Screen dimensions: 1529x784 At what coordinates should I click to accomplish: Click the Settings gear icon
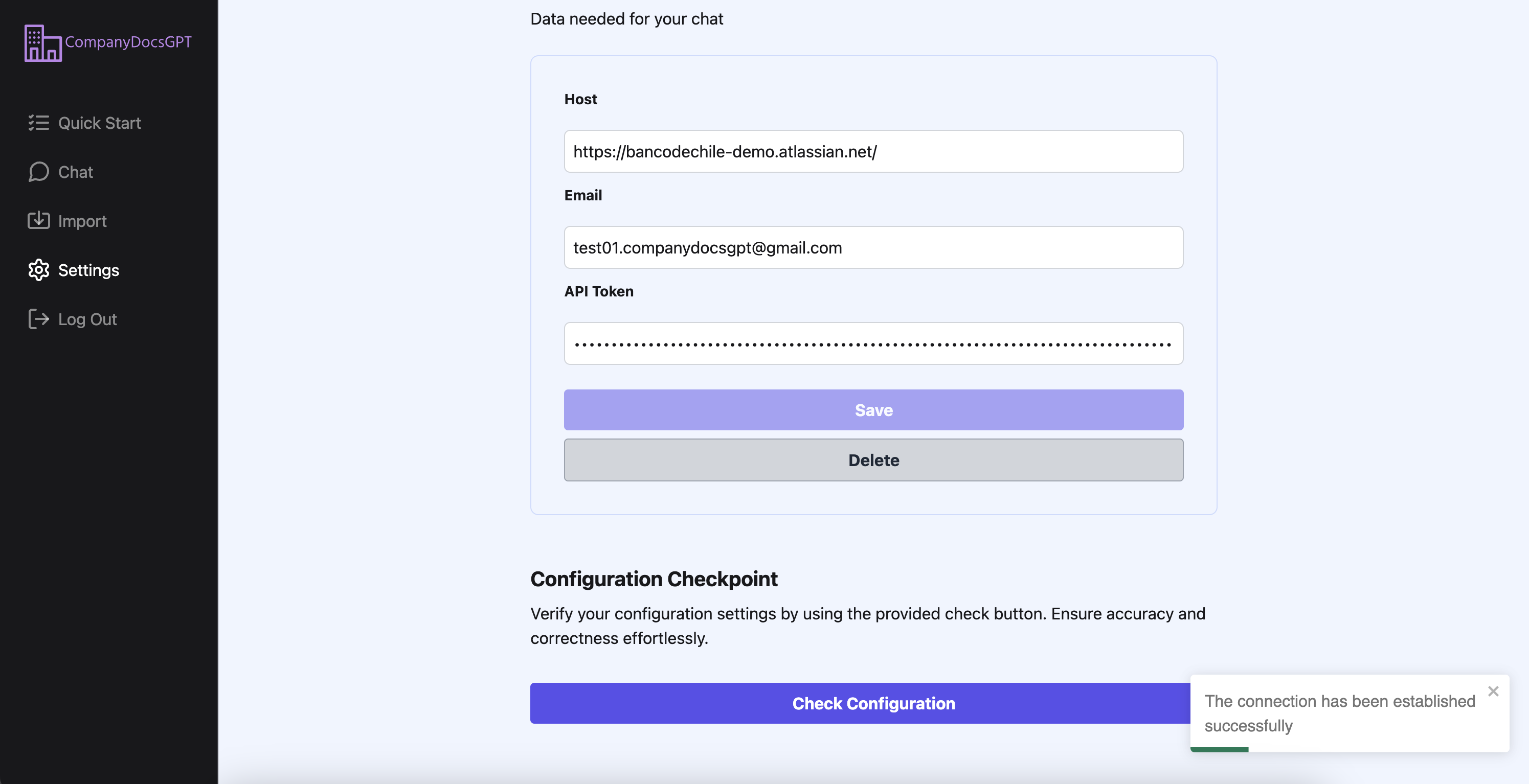tap(38, 270)
